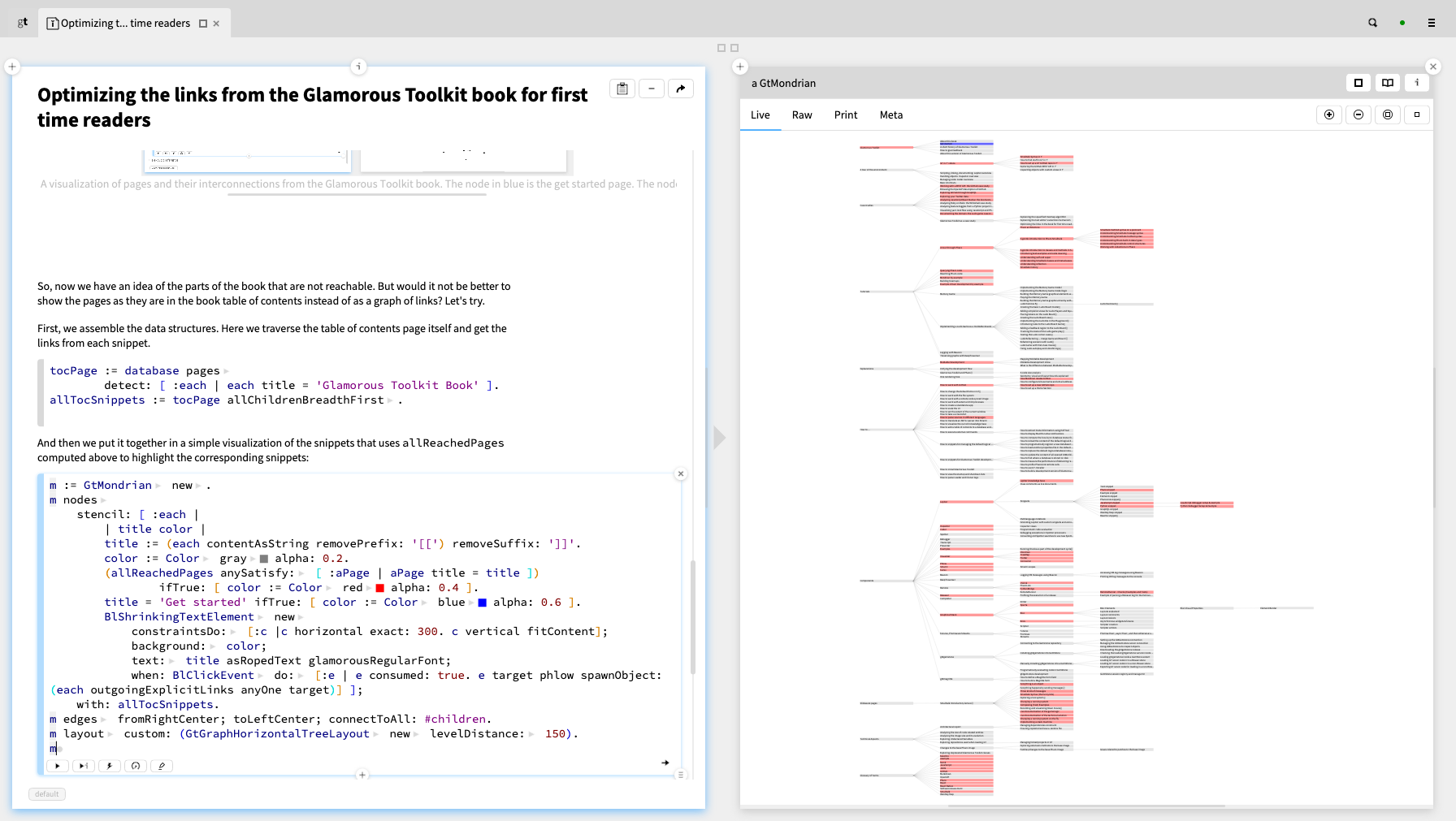Expand triangle after 'm nodes'
Viewport: 1456px width, 821px height.
(103, 500)
